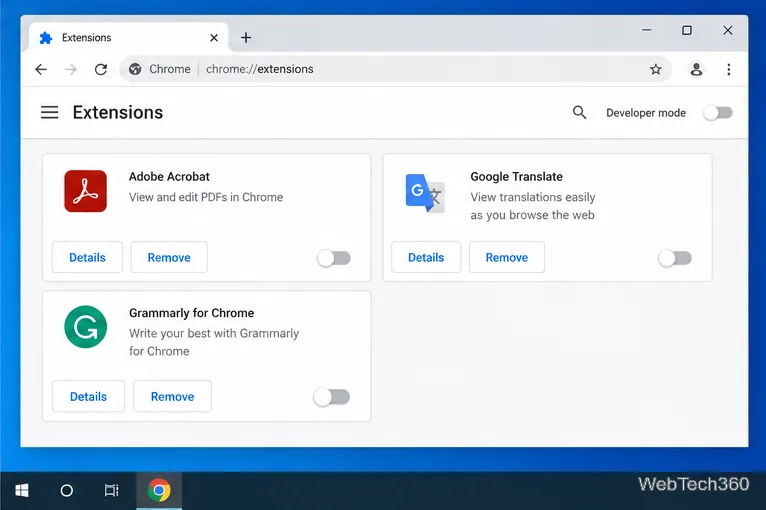The width and height of the screenshot is (766, 510).
Task: Open Details for Grammarly for Chrome
Action: pos(88,396)
